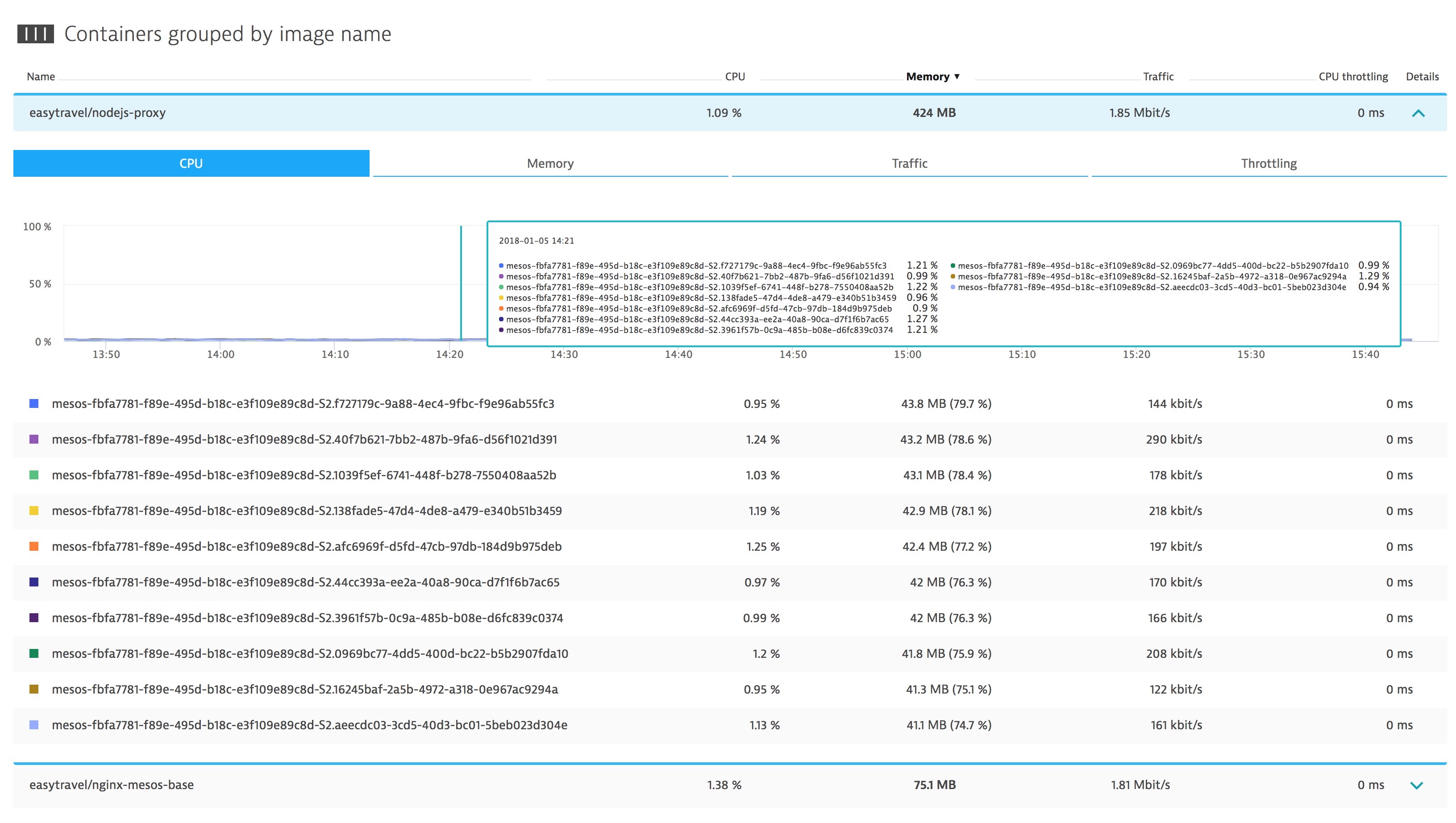Click the olive swatch for container 16245baf

[34, 689]
